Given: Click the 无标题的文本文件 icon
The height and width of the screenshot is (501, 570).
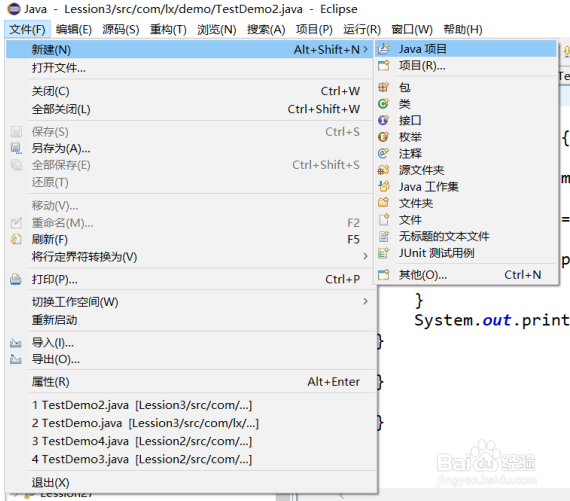Looking at the screenshot, I should click(x=384, y=236).
